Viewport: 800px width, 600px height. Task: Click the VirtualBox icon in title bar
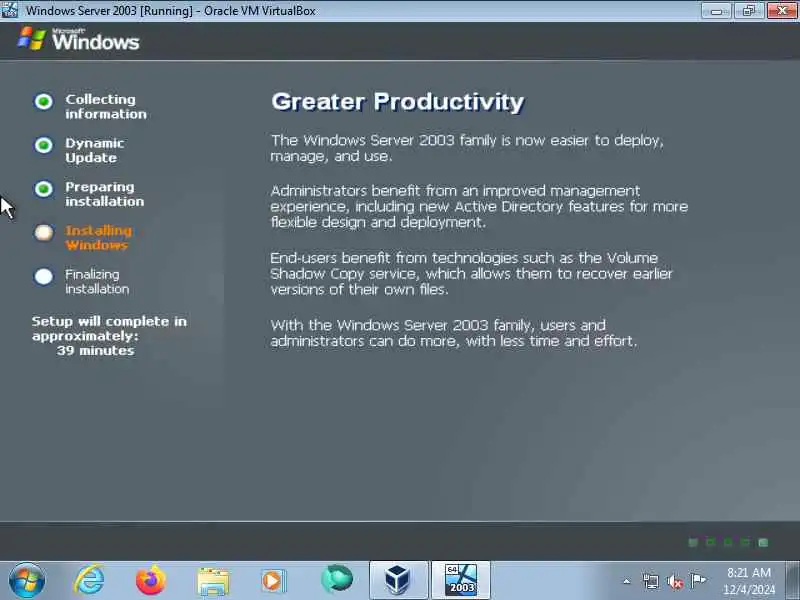tap(9, 10)
